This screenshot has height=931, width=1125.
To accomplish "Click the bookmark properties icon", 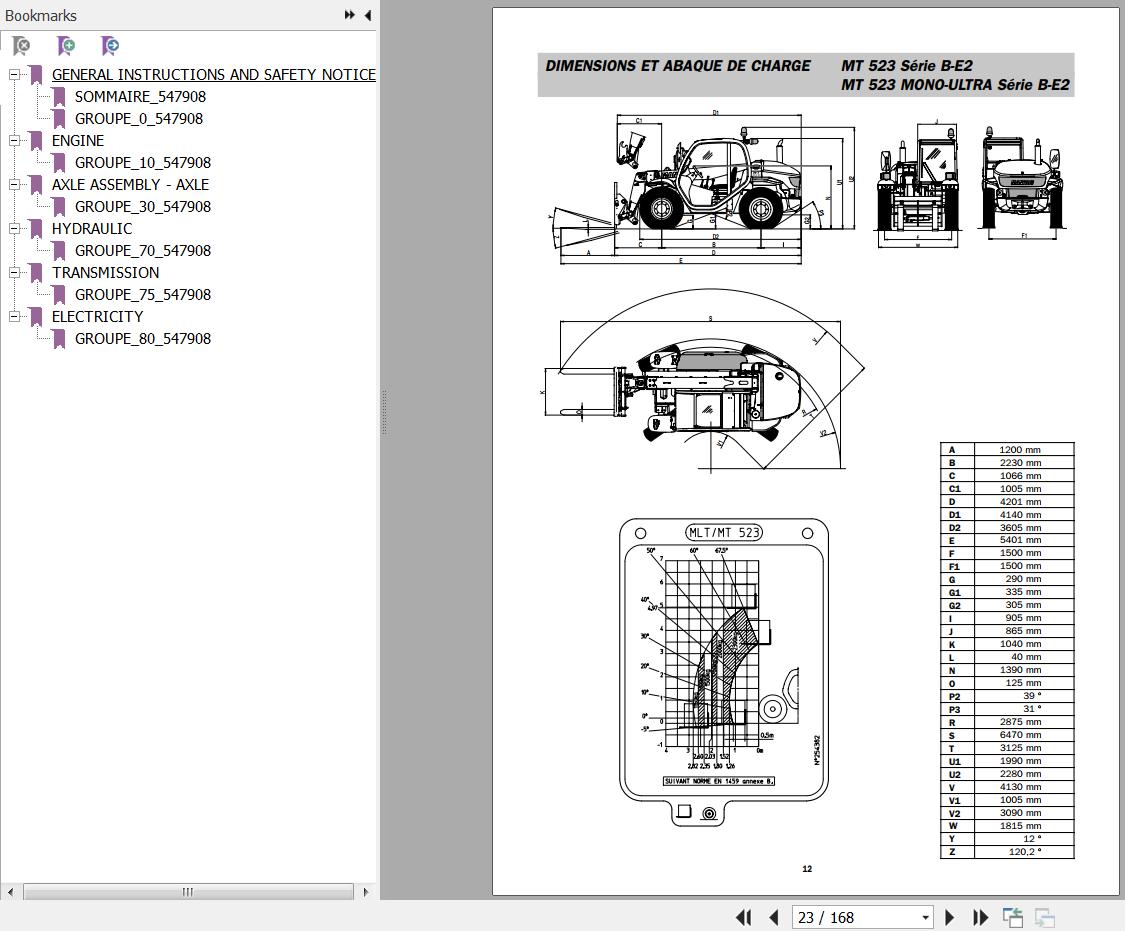I will point(110,47).
